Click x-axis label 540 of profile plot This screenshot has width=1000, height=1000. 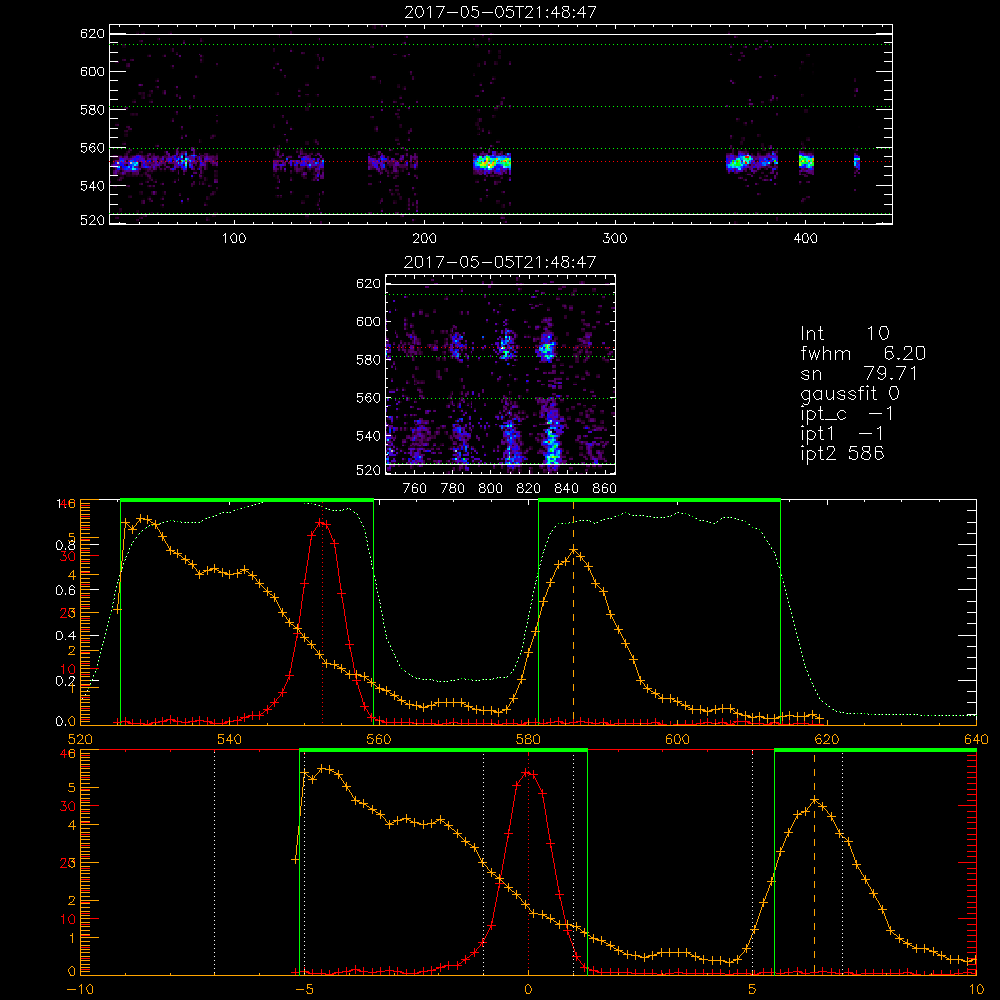point(230,740)
